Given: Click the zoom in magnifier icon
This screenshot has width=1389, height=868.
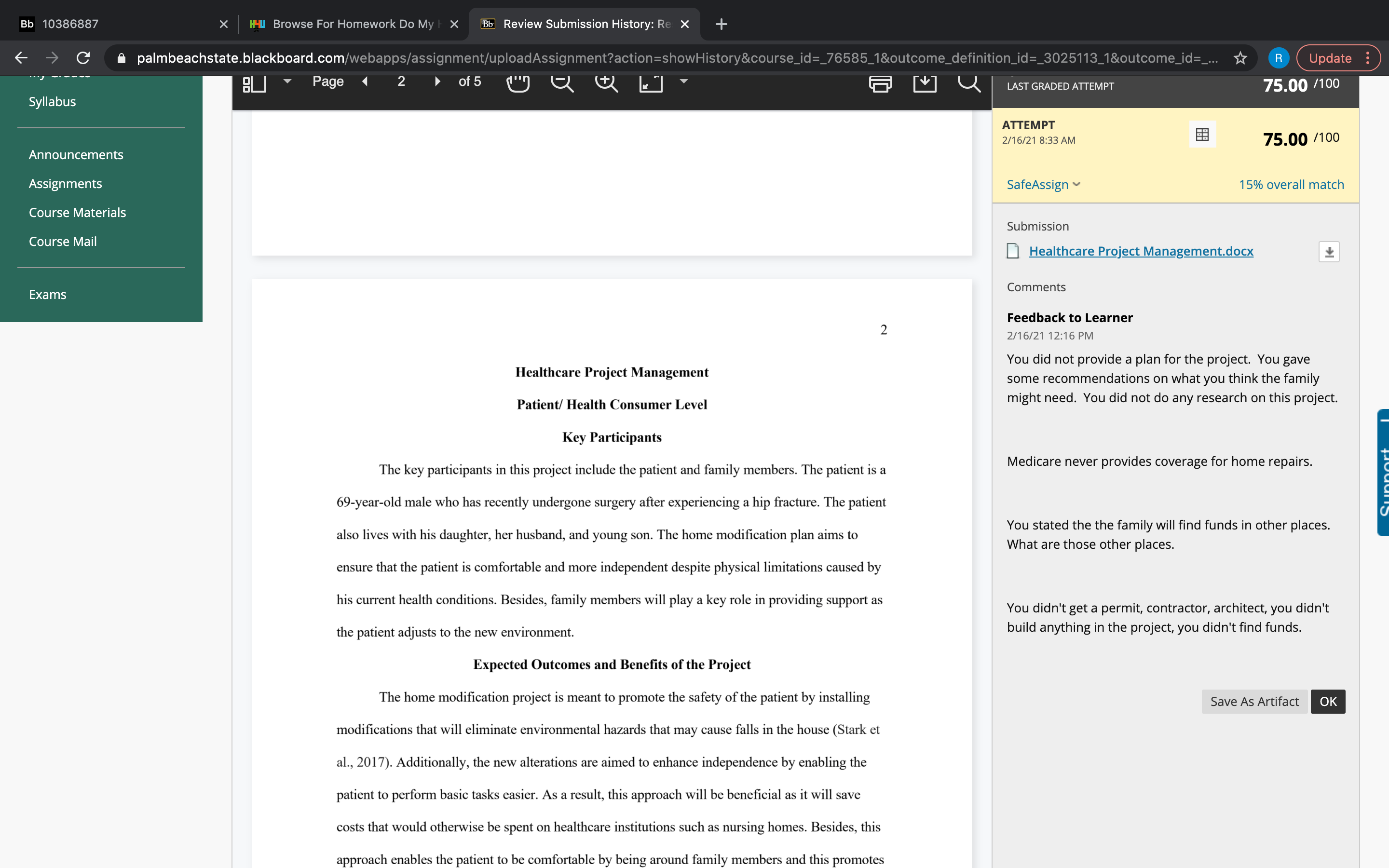Looking at the screenshot, I should (x=606, y=83).
